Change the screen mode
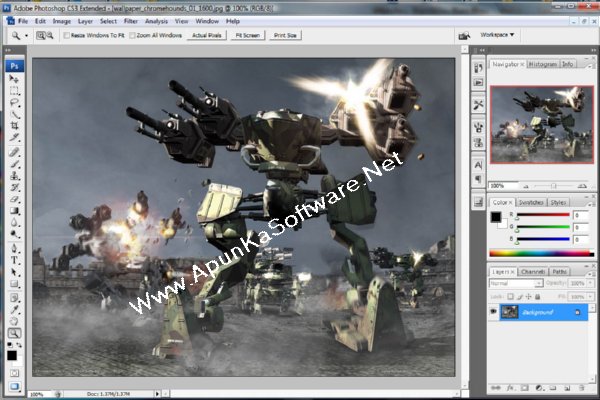600x400 pixels. tap(14, 386)
